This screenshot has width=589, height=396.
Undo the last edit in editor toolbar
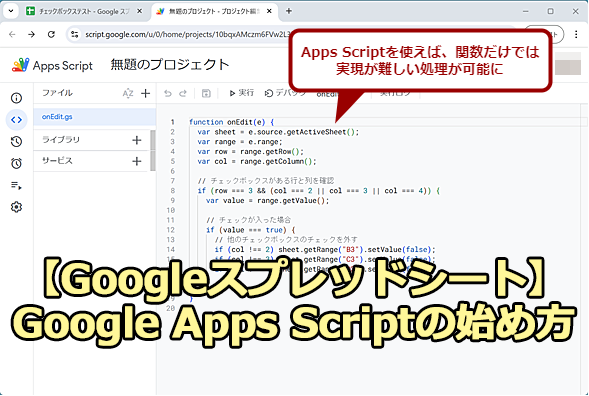coord(168,93)
